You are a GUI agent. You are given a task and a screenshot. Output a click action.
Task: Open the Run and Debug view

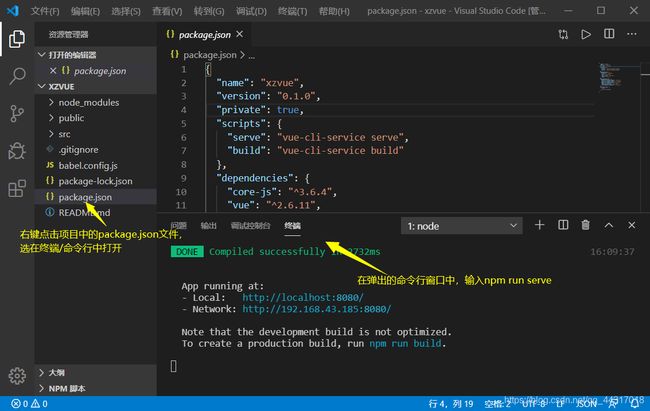[17, 151]
